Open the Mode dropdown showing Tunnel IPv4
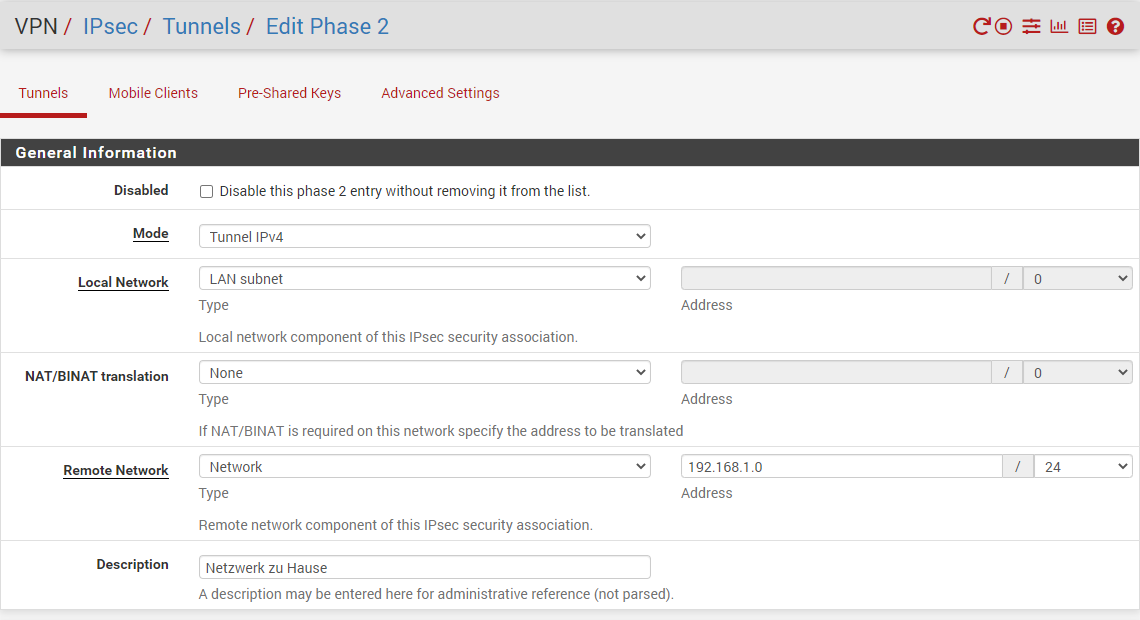 coord(424,237)
